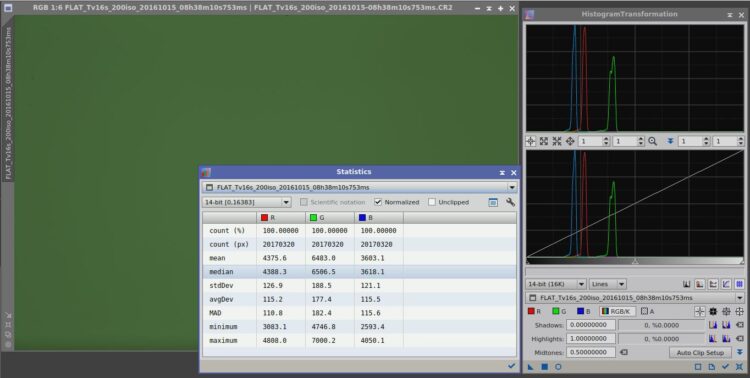Click the gray grid crosshair readout icon

pyautogui.click(x=726, y=311)
